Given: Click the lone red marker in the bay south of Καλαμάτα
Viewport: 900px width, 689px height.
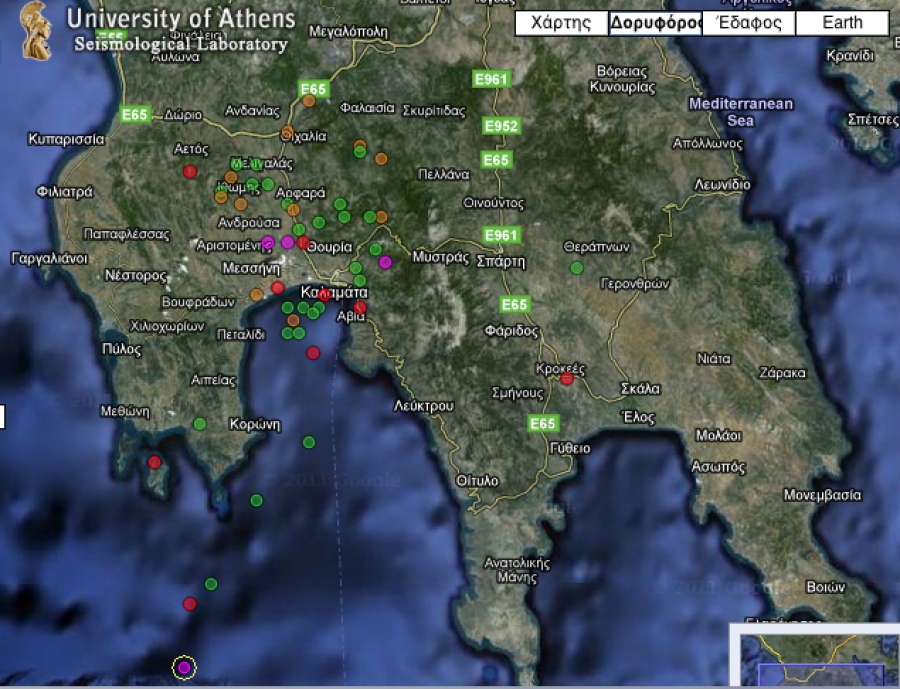Looking at the screenshot, I should [x=313, y=353].
